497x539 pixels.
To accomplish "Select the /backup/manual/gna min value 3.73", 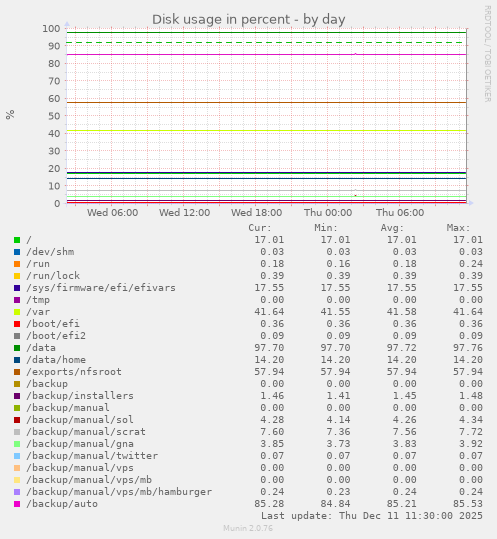I will [339, 444].
